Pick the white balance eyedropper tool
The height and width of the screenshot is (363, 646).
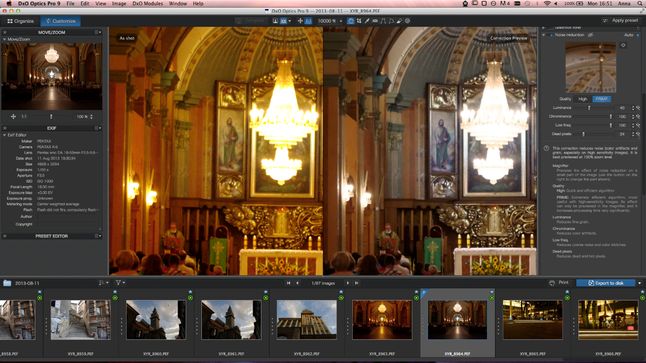(x=367, y=21)
